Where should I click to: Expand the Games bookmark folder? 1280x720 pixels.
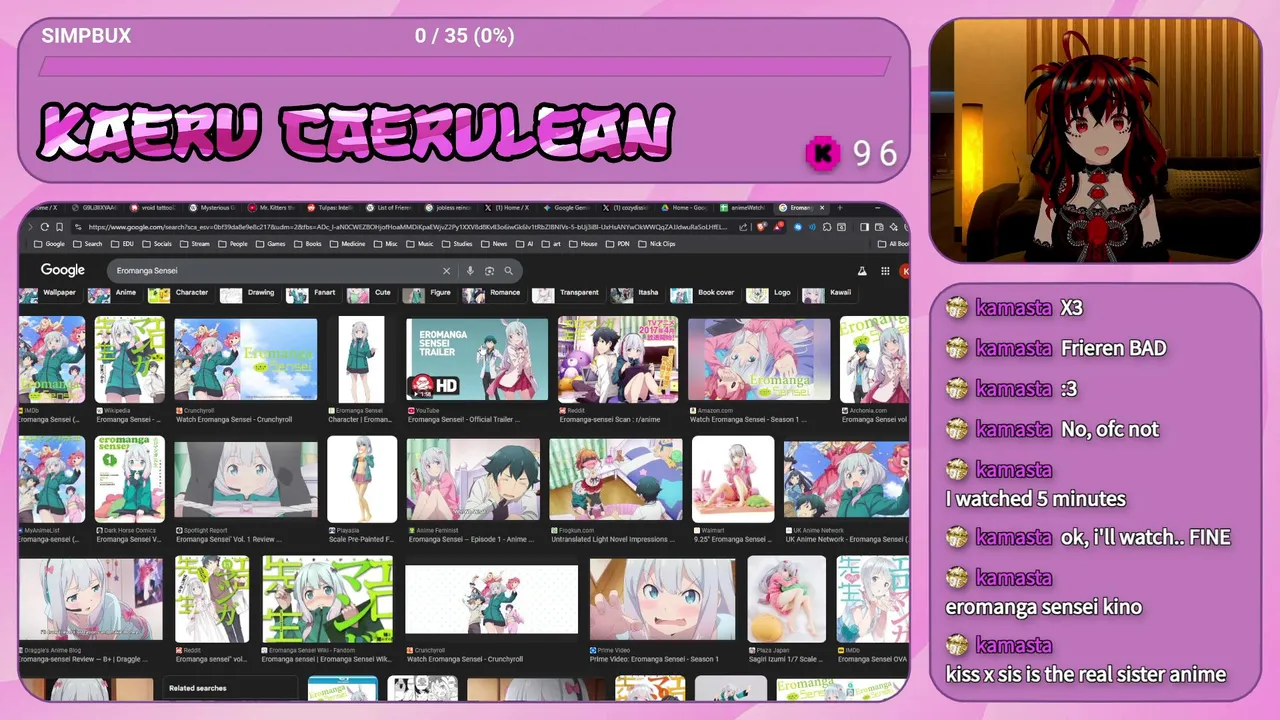pyautogui.click(x=271, y=244)
